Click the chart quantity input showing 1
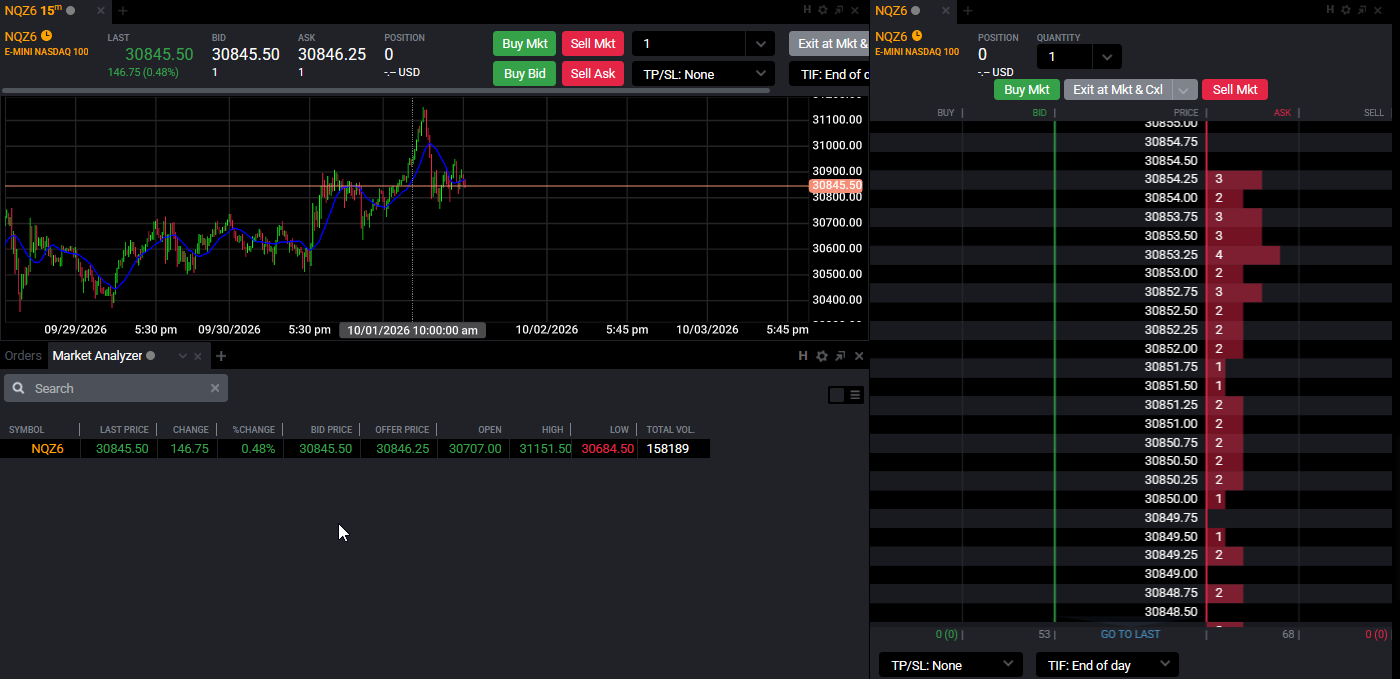Image resolution: width=1400 pixels, height=679 pixels. 689,44
